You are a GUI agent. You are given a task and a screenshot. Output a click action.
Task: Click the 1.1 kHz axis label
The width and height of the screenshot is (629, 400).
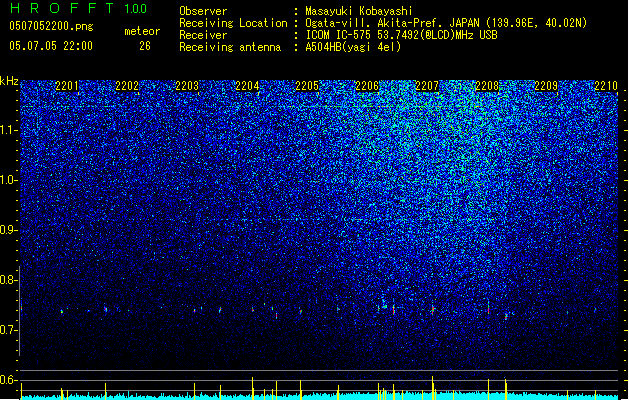9,130
